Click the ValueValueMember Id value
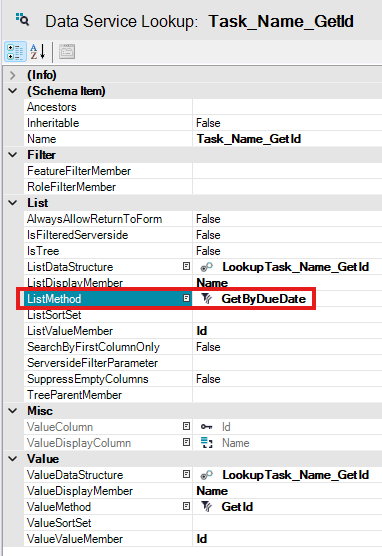 pos(201,539)
